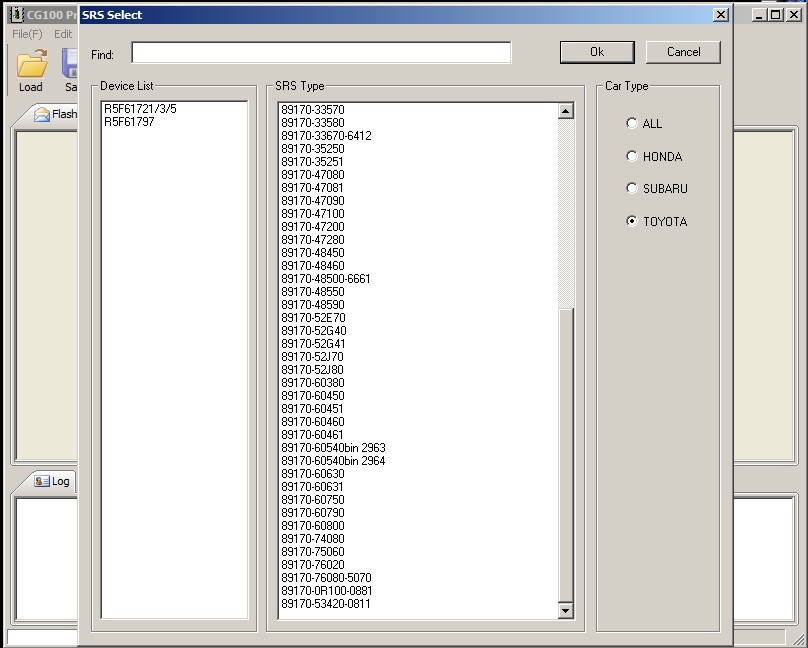Image resolution: width=808 pixels, height=648 pixels.
Task: Pick SRS type 89170-48500-6661
Action: pyautogui.click(x=326, y=279)
